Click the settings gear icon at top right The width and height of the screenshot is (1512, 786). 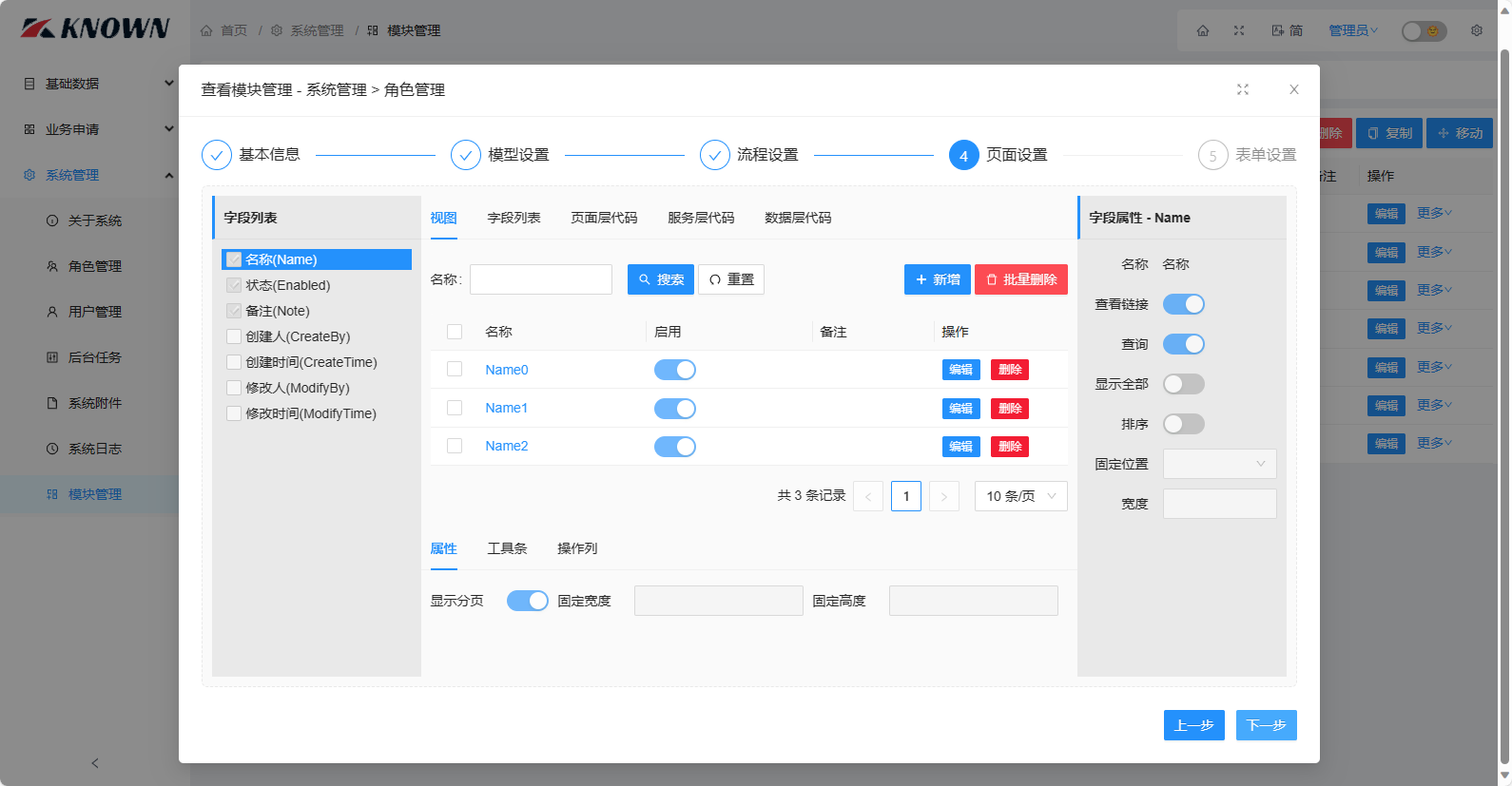coord(1476,30)
